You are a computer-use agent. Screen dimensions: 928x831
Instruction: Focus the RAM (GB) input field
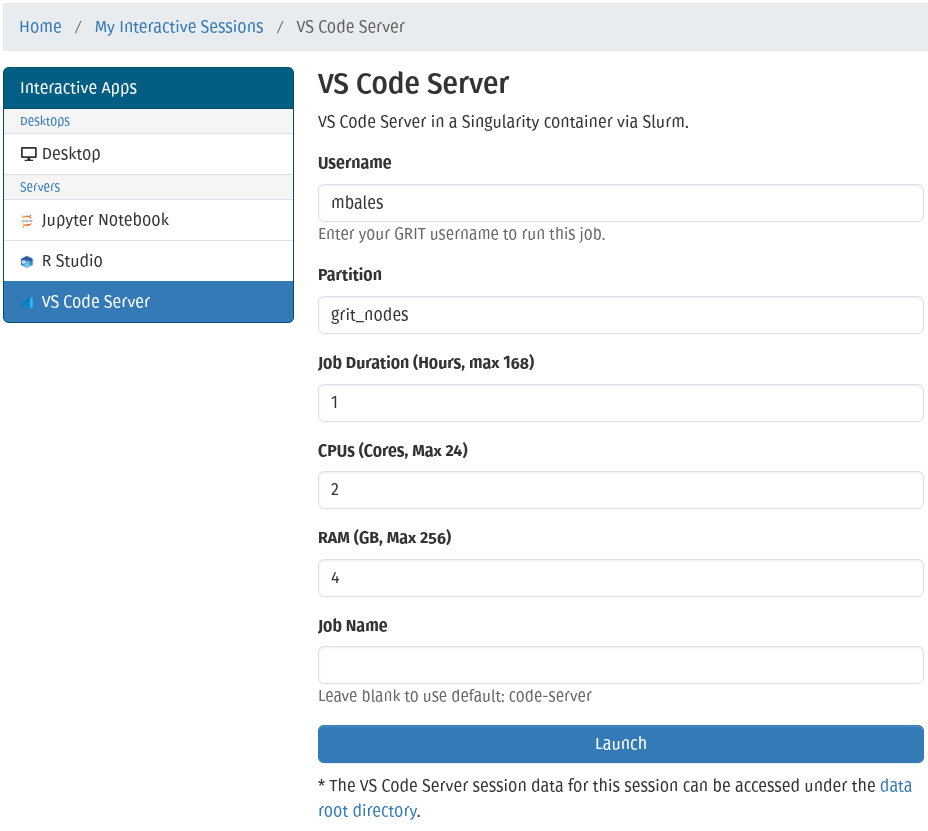coord(620,578)
